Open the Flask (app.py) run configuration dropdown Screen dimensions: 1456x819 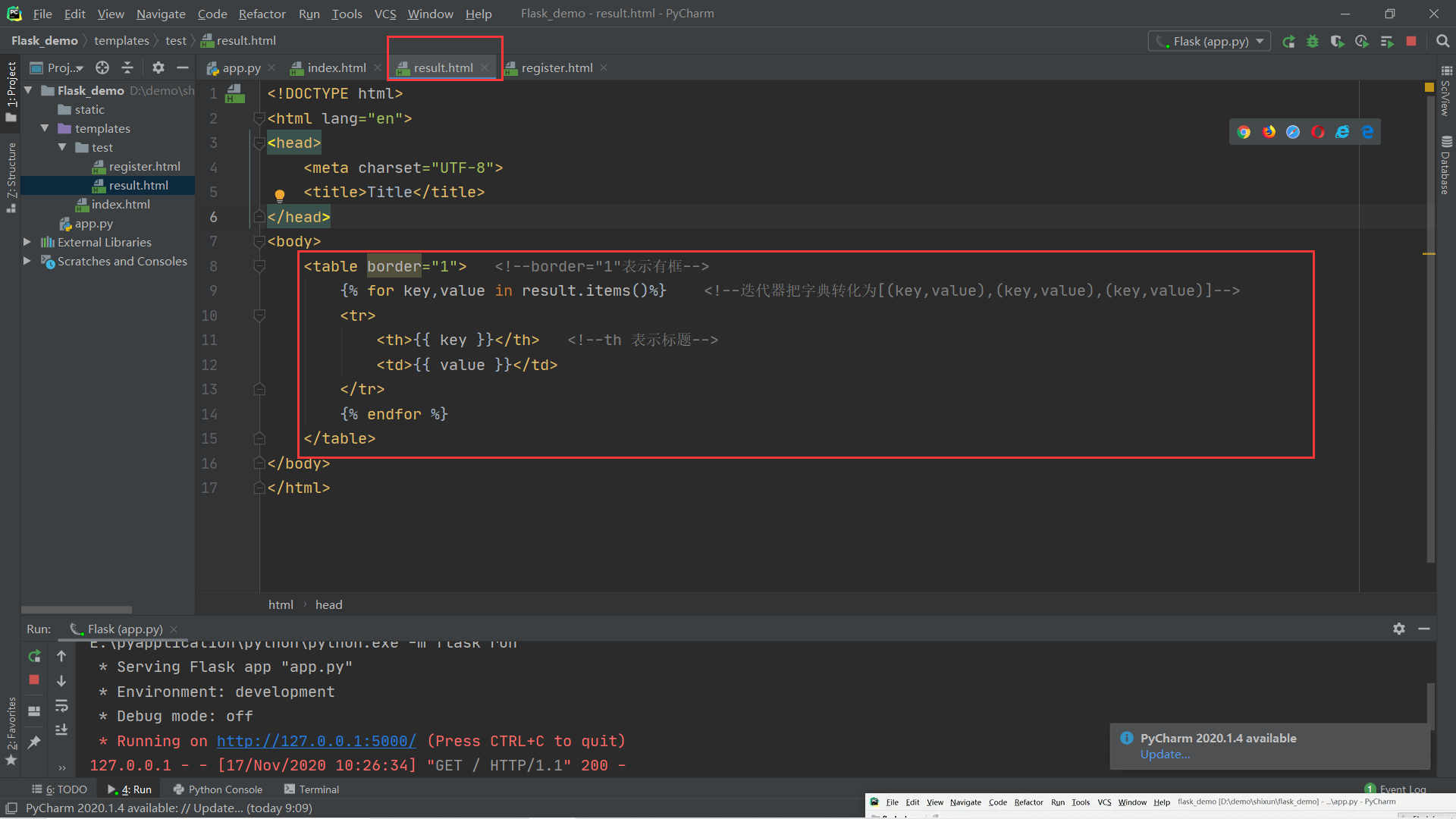point(1210,42)
